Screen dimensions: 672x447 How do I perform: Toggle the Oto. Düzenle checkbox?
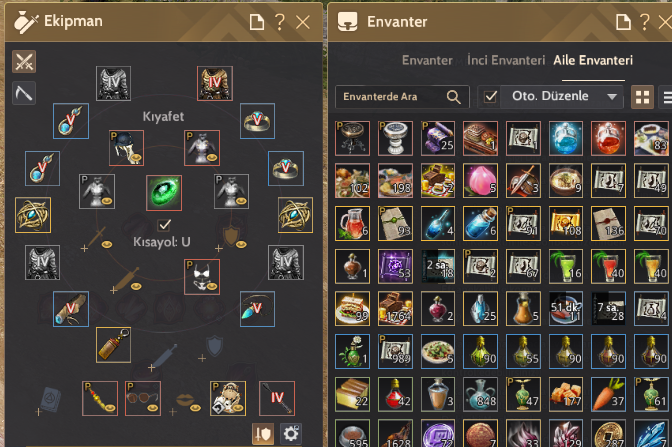491,96
